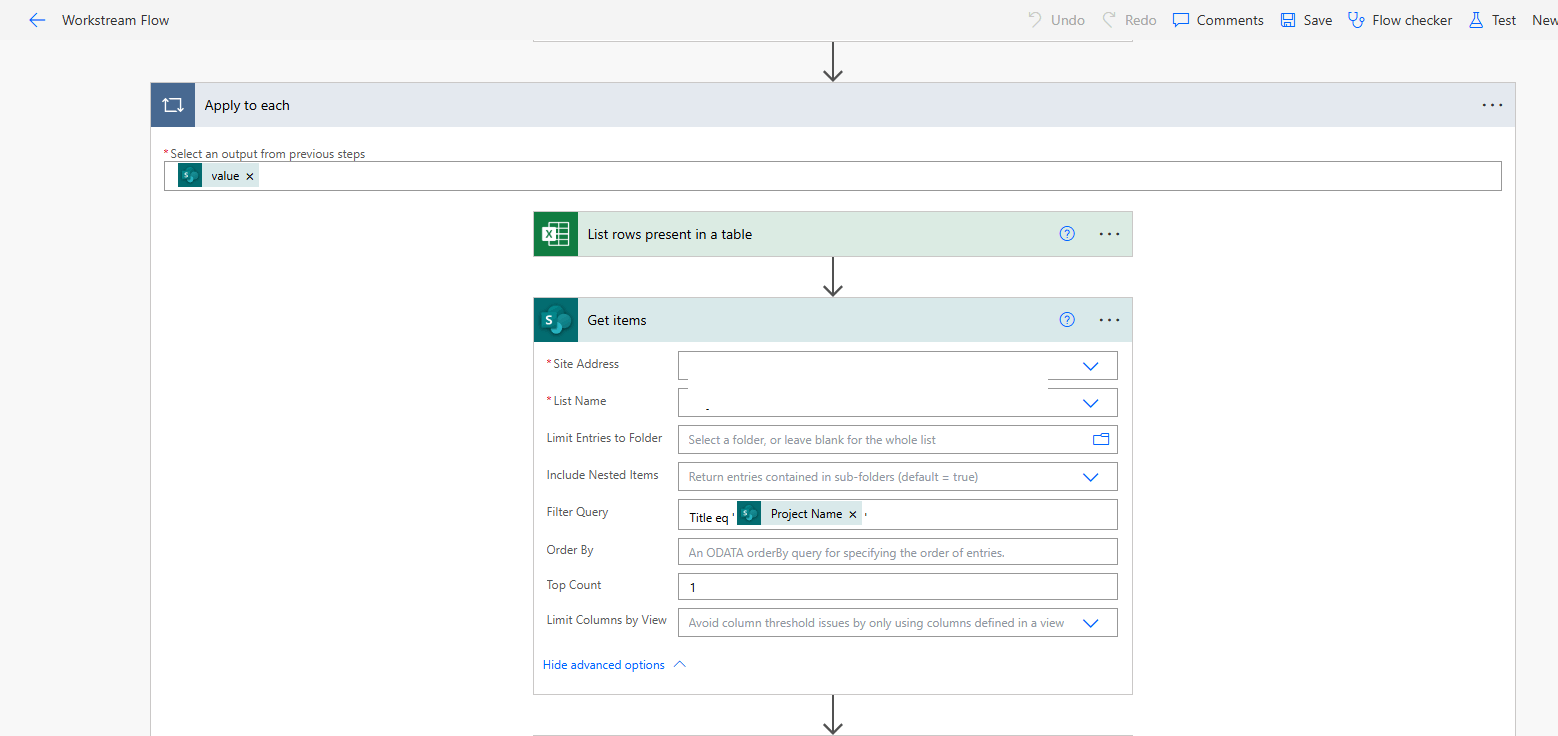Collapse the Get items action header
This screenshot has width=1558, height=736.
coord(832,320)
